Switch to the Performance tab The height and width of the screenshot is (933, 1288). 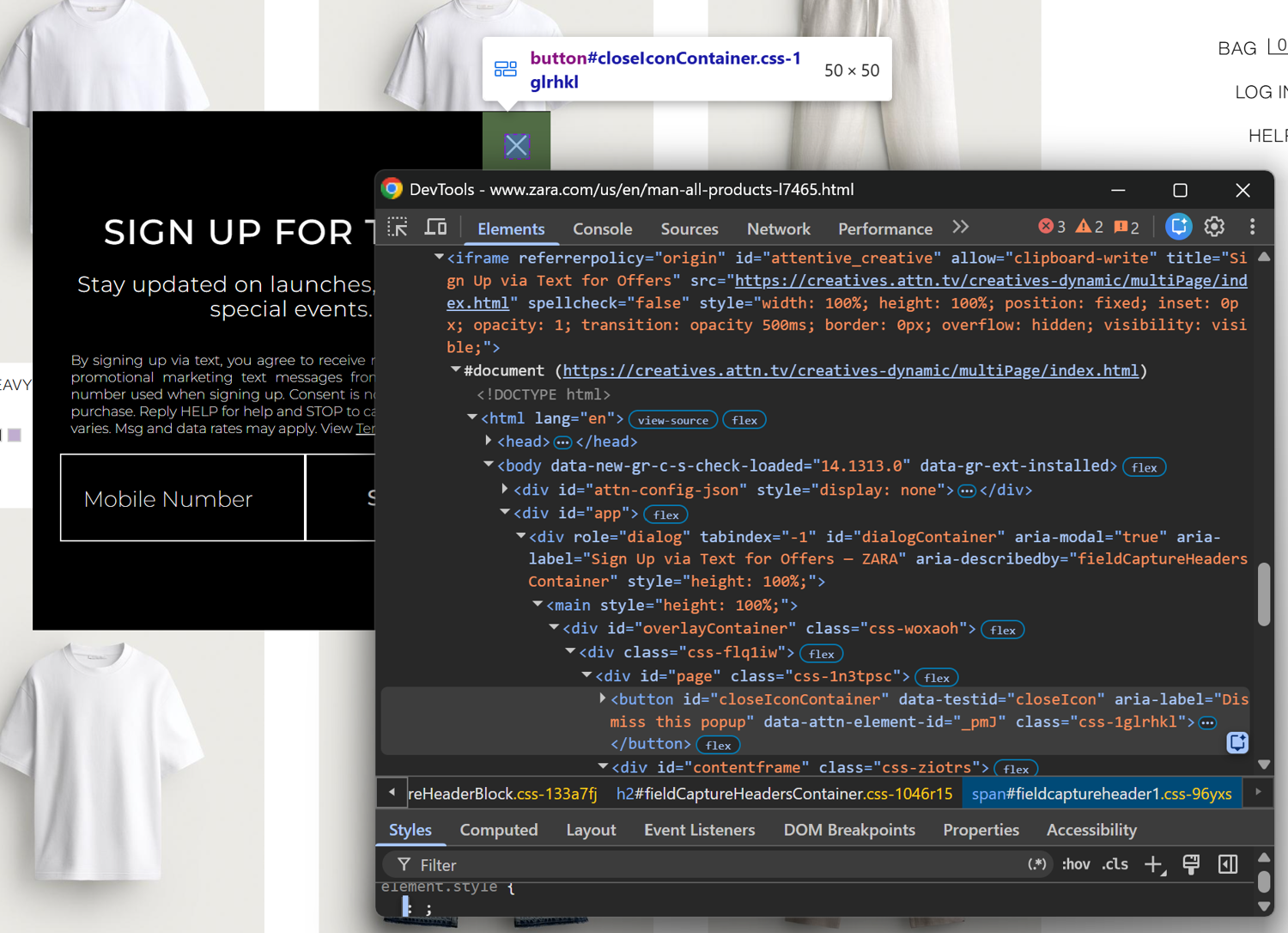[x=884, y=229]
